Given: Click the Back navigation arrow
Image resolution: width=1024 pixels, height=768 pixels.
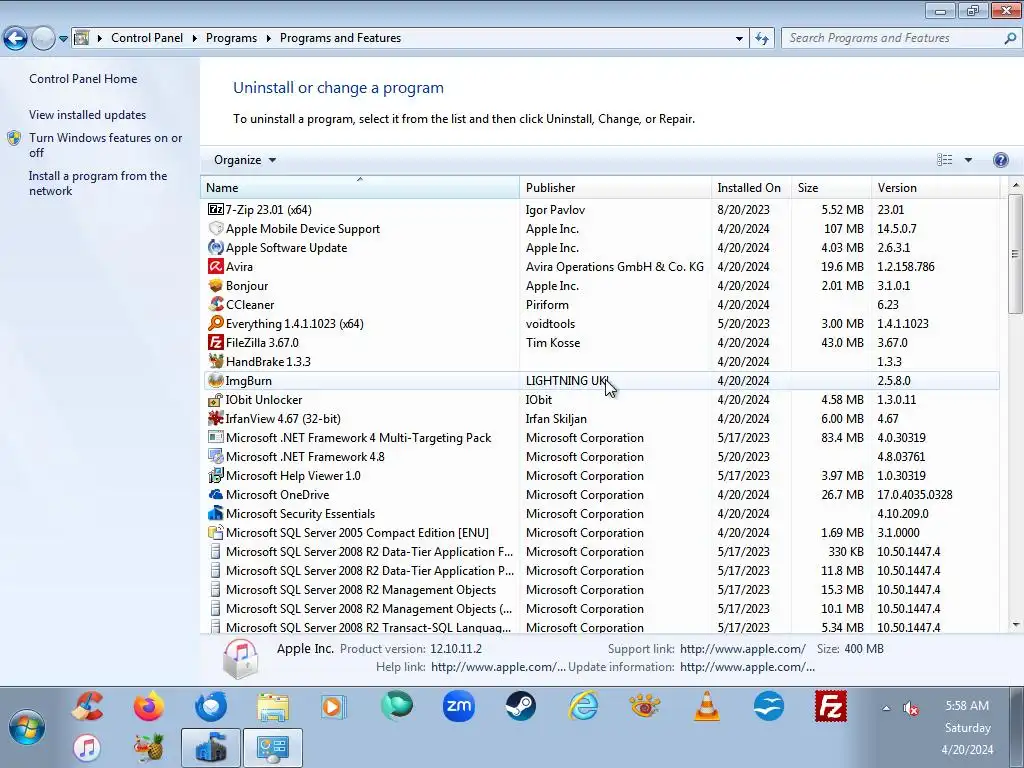Looking at the screenshot, I should pyautogui.click(x=16, y=39).
